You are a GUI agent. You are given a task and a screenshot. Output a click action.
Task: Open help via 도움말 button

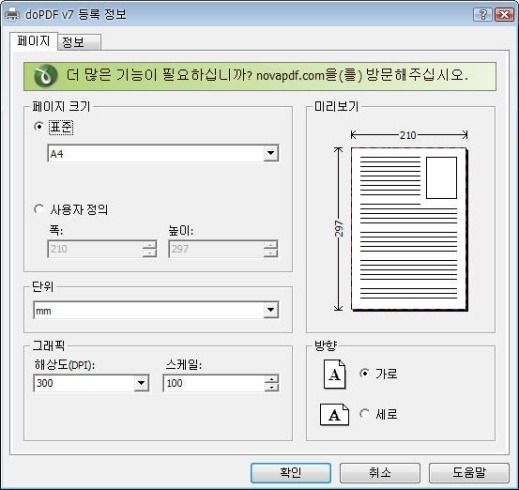coord(469,473)
